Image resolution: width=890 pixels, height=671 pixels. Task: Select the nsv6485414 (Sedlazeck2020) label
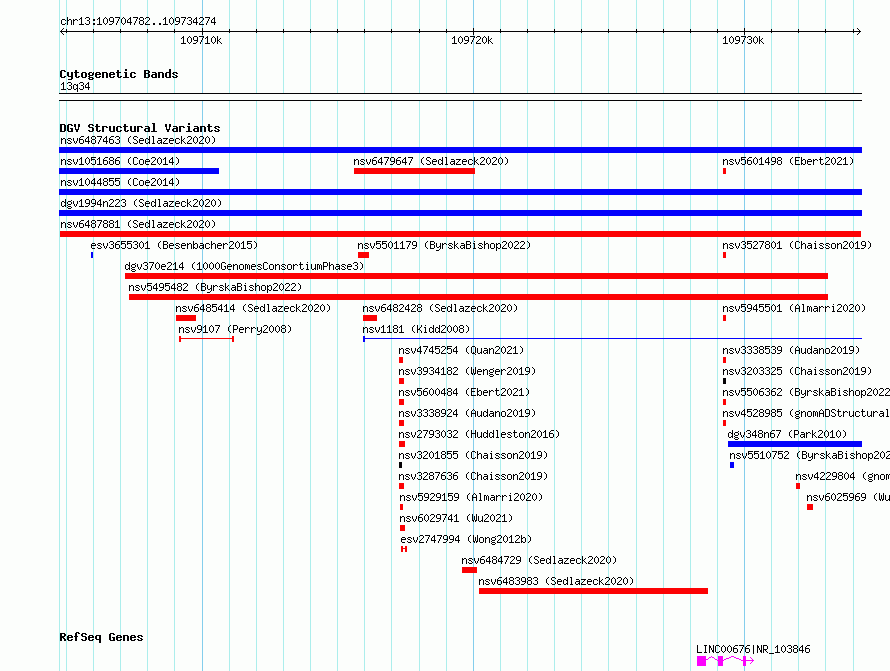pyautogui.click(x=253, y=308)
